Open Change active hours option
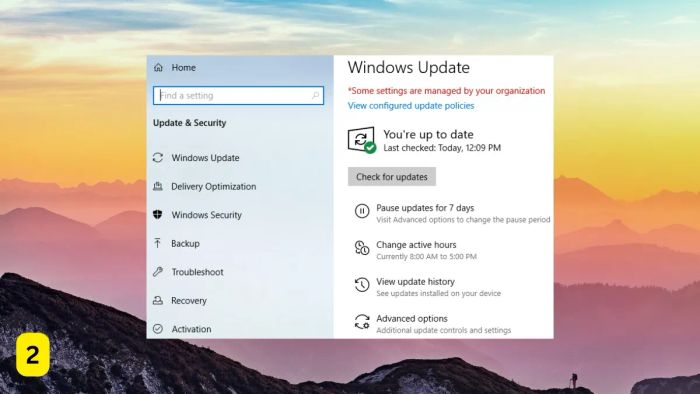 (416, 245)
